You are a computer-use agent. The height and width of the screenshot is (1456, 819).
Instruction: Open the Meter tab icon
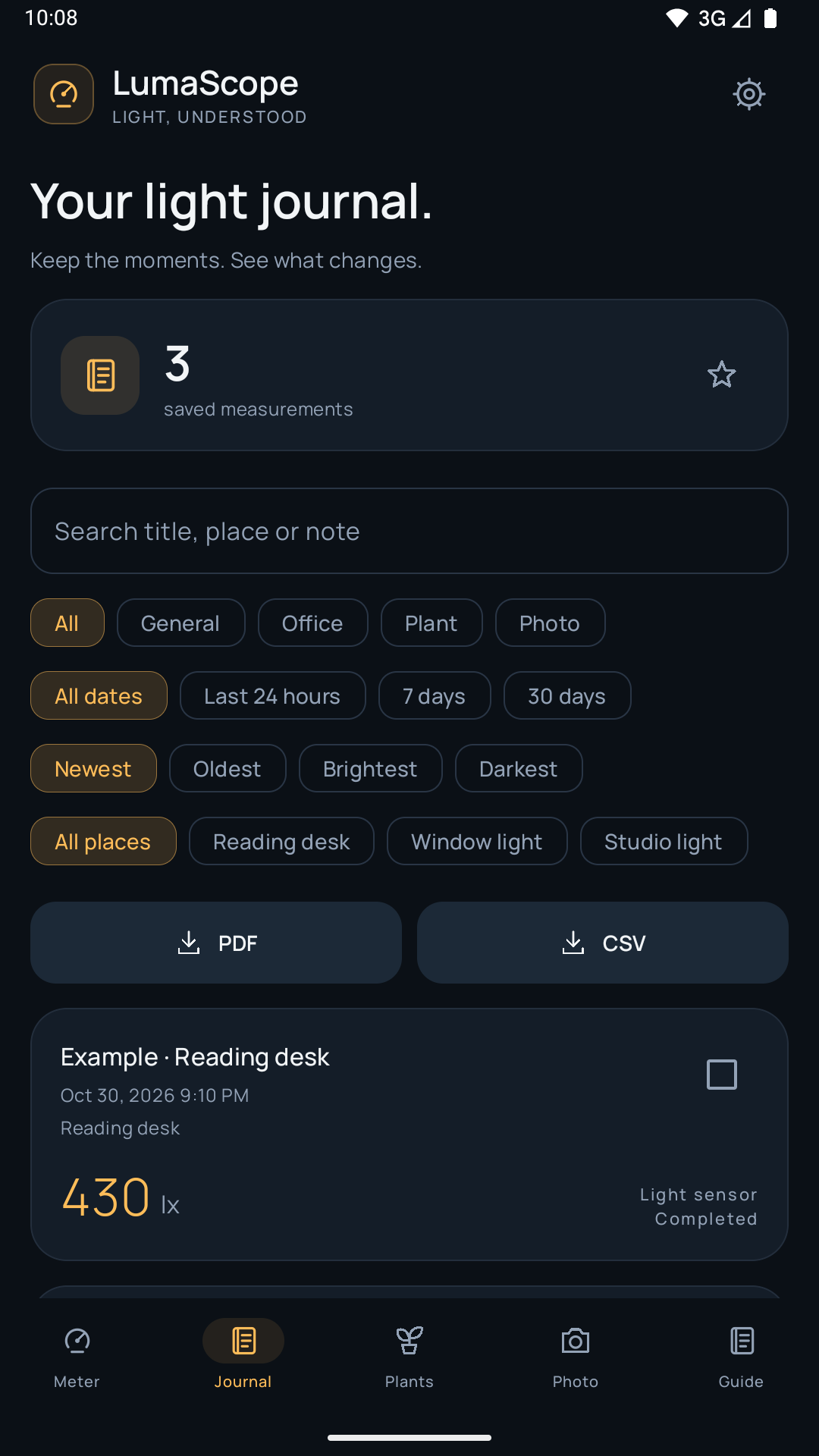(77, 1341)
